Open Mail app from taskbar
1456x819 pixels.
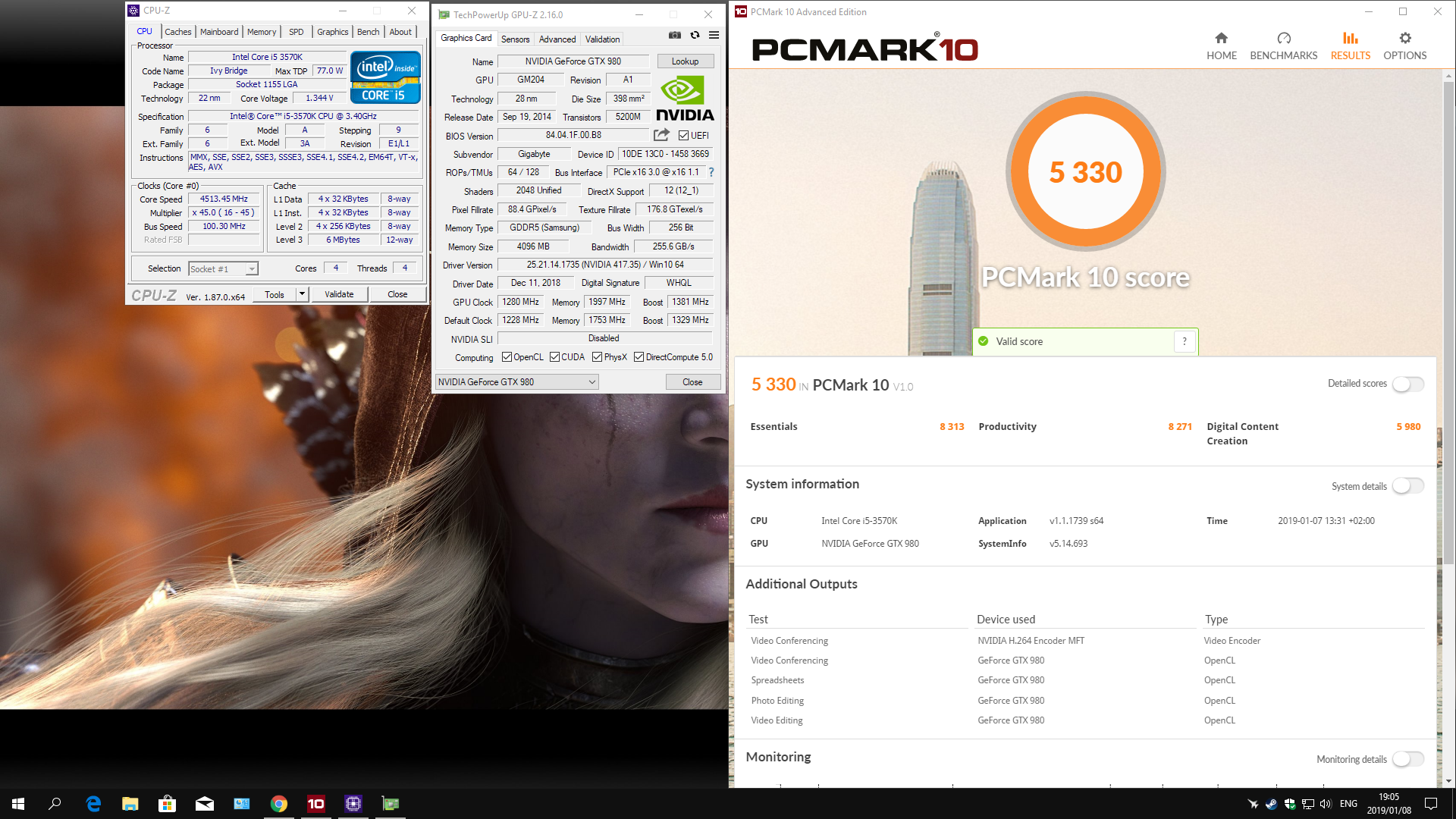(204, 804)
